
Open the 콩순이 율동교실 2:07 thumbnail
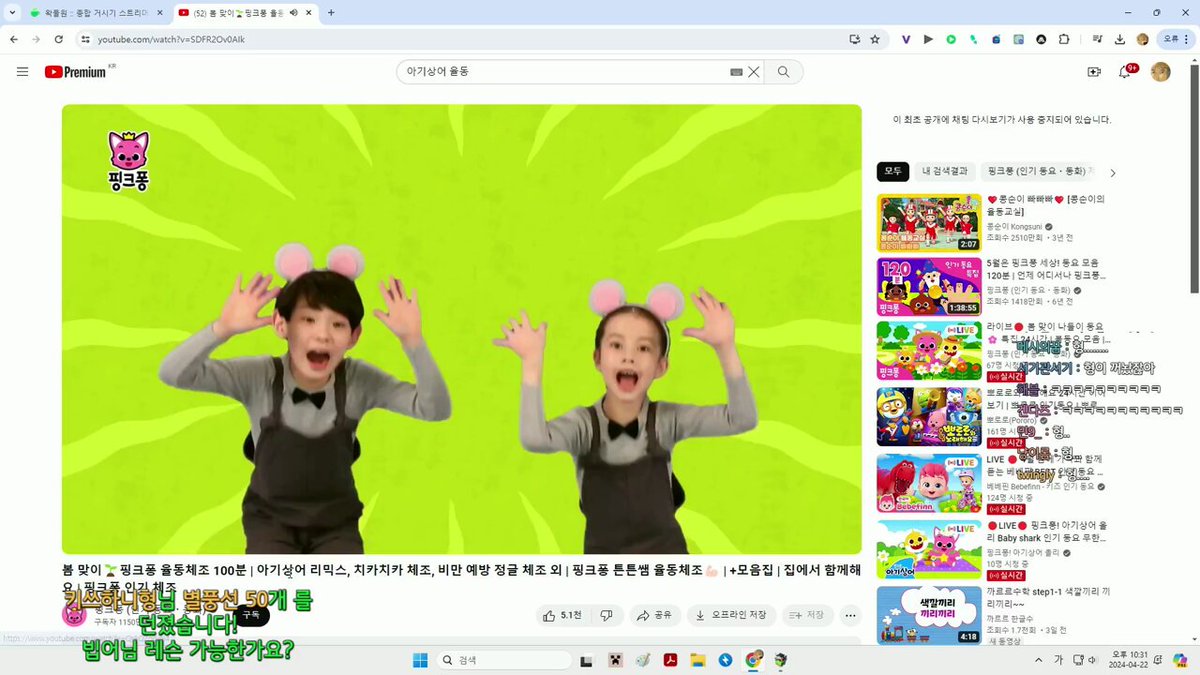(929, 222)
